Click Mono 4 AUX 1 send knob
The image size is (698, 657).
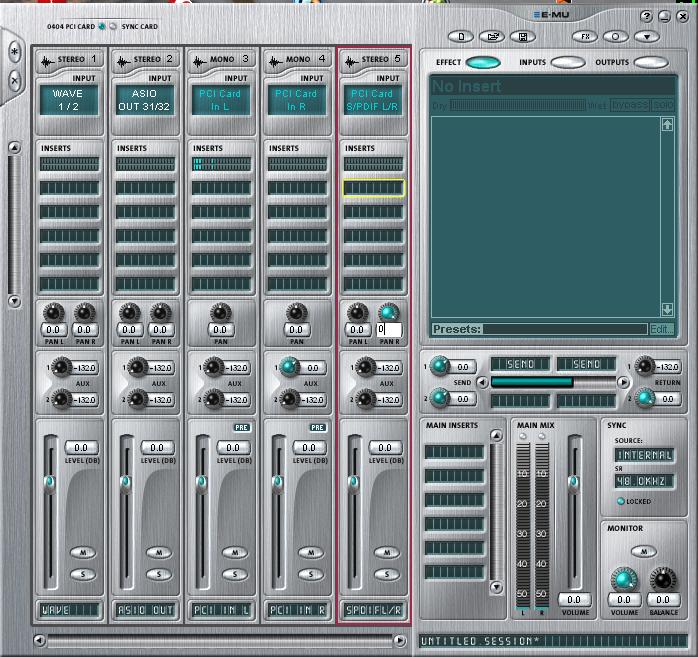tap(289, 367)
